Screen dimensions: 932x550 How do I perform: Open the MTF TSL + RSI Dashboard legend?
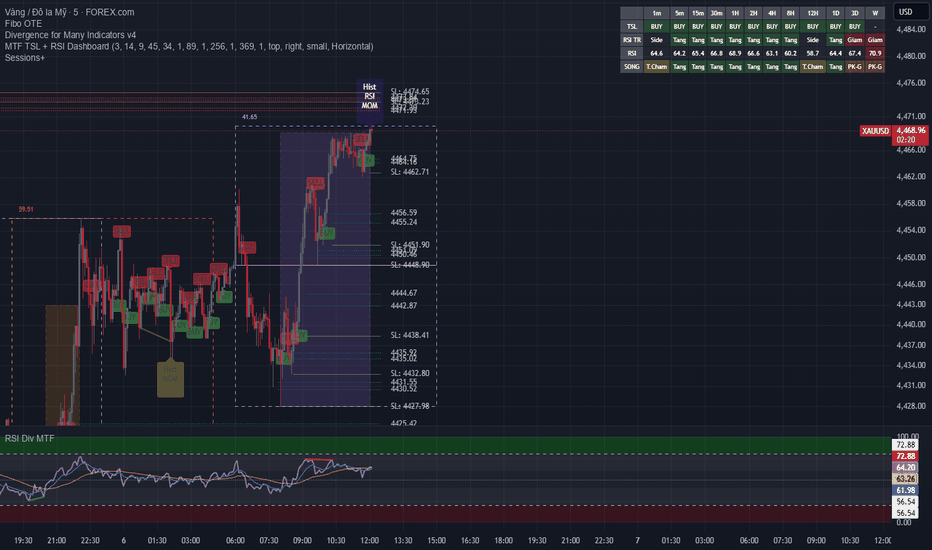point(189,46)
